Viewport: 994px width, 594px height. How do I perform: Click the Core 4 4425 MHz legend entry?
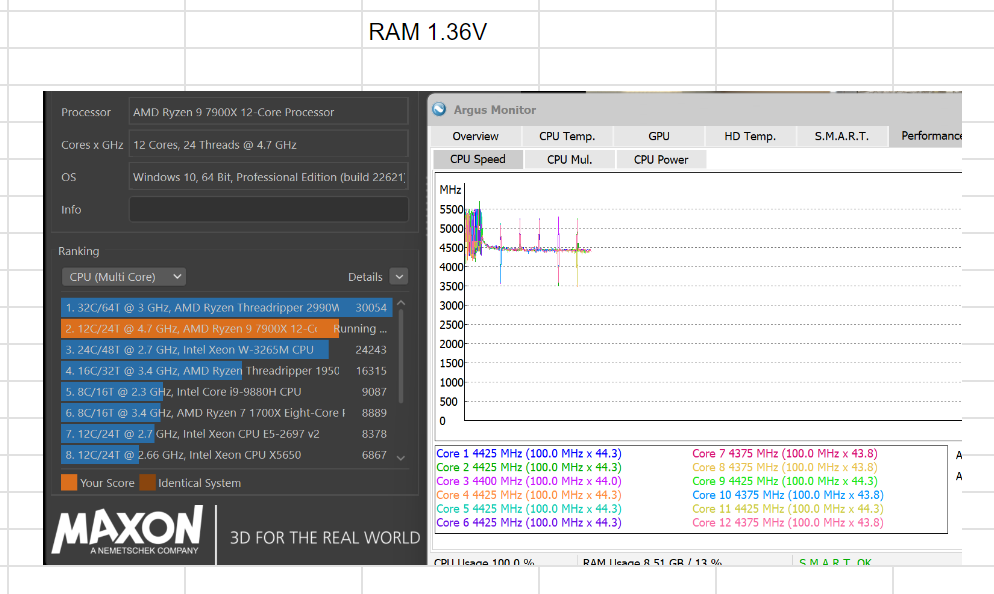coord(529,495)
